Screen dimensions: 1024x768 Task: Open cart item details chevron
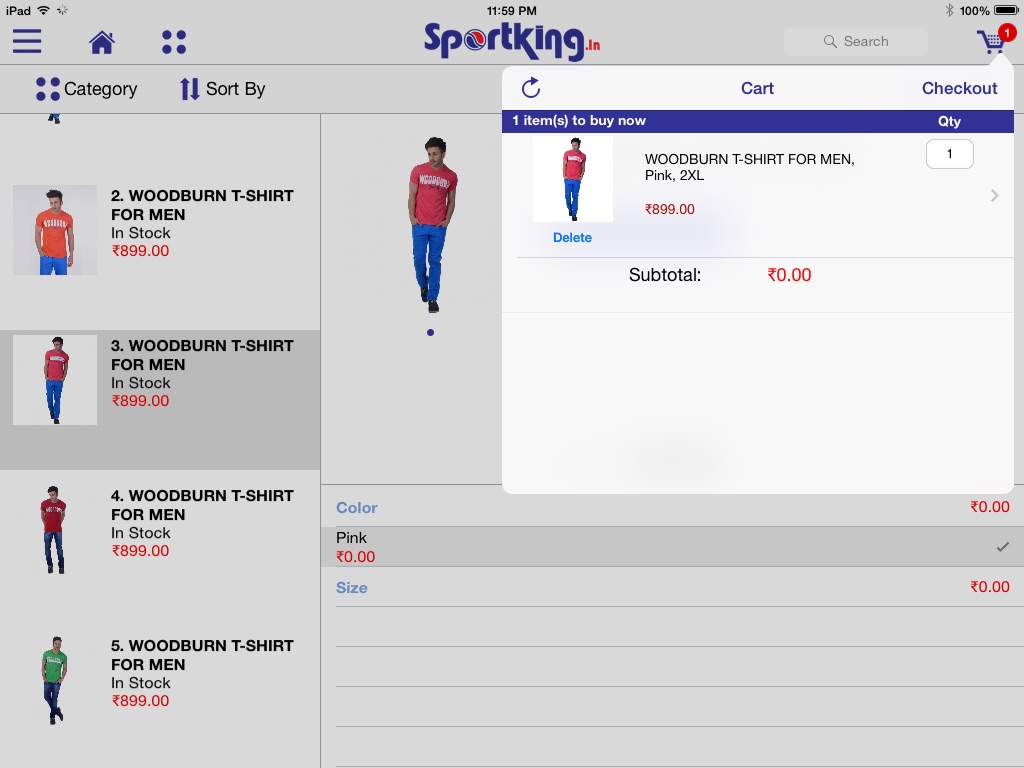coord(994,195)
